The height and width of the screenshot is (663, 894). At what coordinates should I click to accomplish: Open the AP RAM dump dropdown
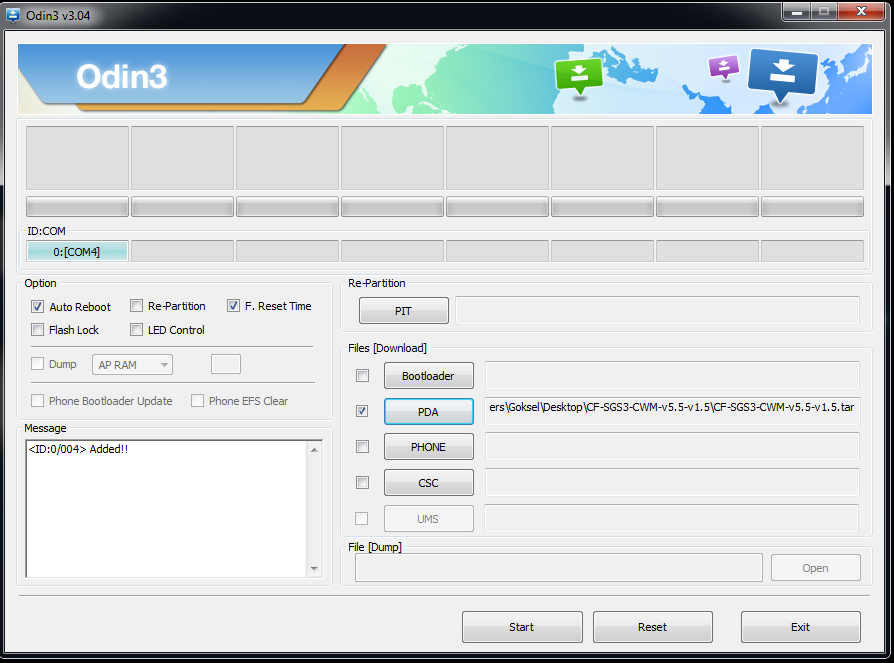tap(132, 365)
